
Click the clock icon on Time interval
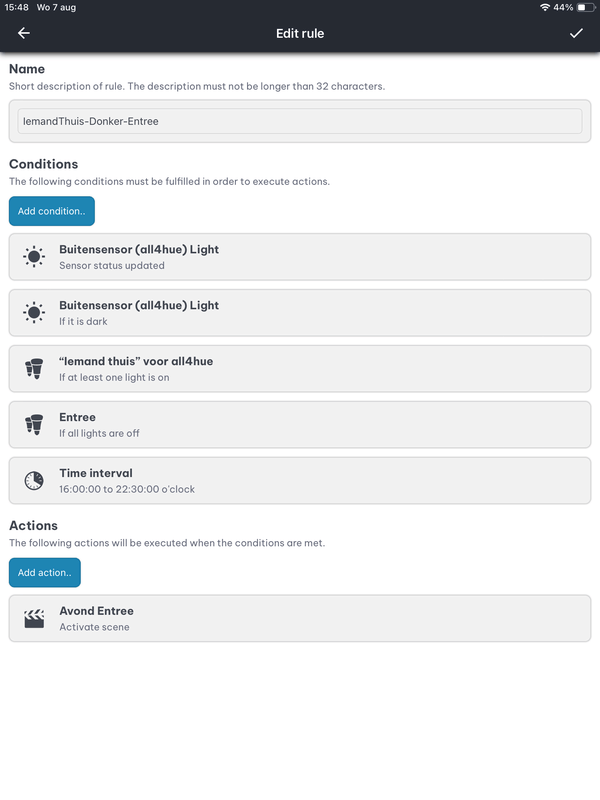34,481
